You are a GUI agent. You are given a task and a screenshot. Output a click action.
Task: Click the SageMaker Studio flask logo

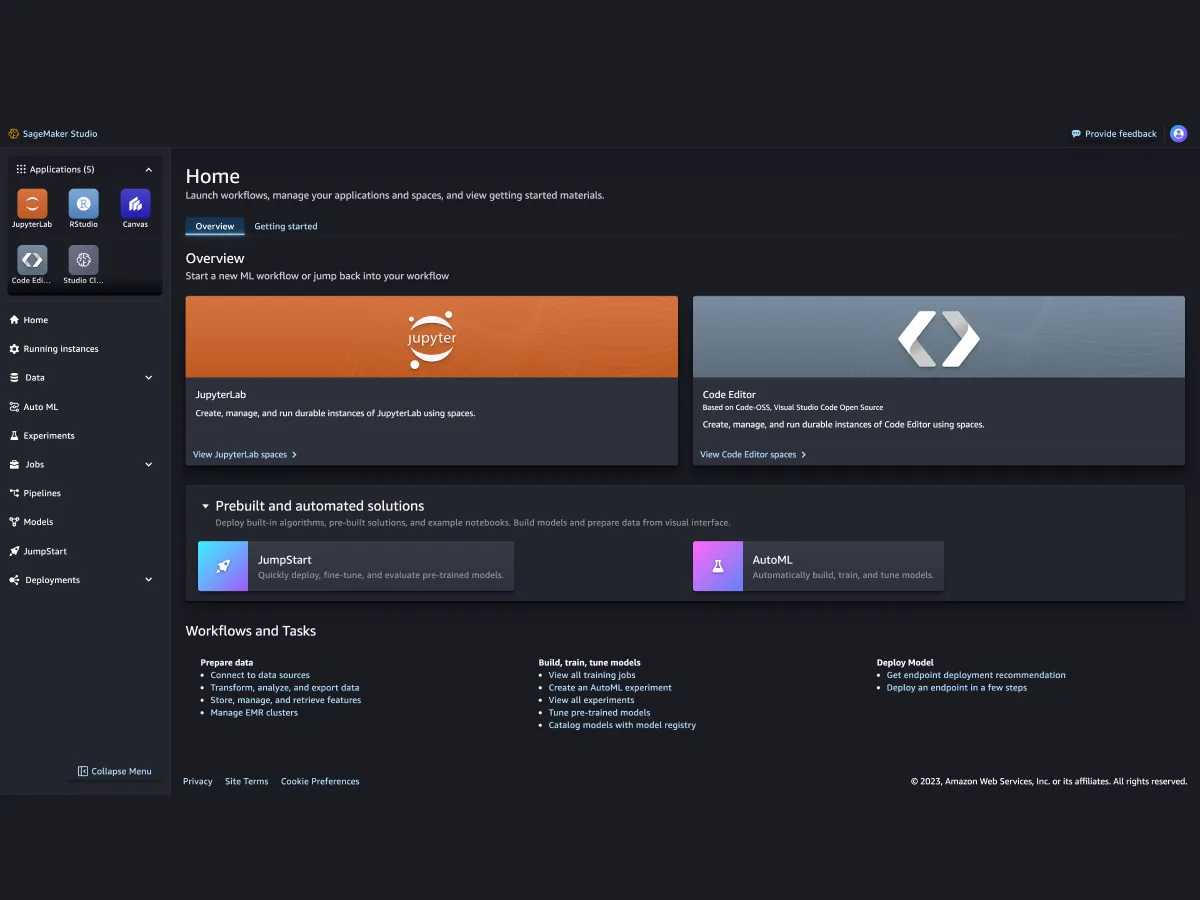[x=13, y=133]
